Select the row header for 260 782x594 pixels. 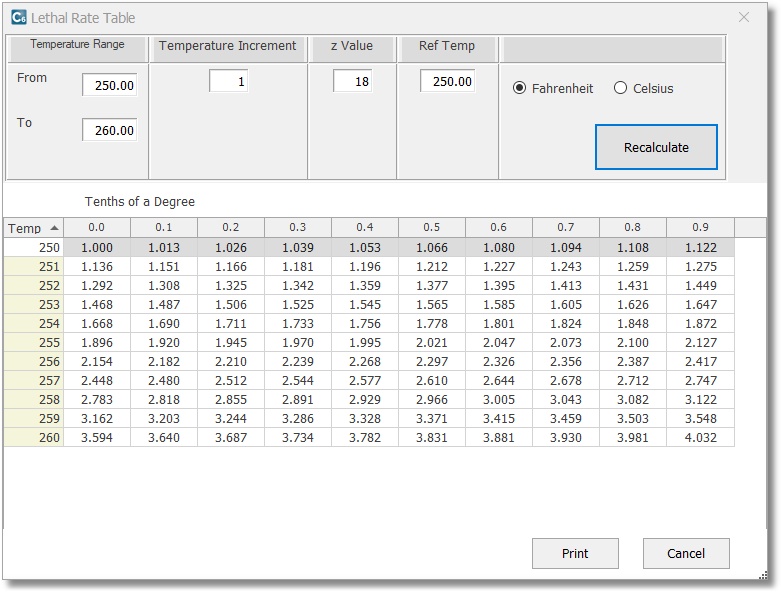pyautogui.click(x=33, y=437)
